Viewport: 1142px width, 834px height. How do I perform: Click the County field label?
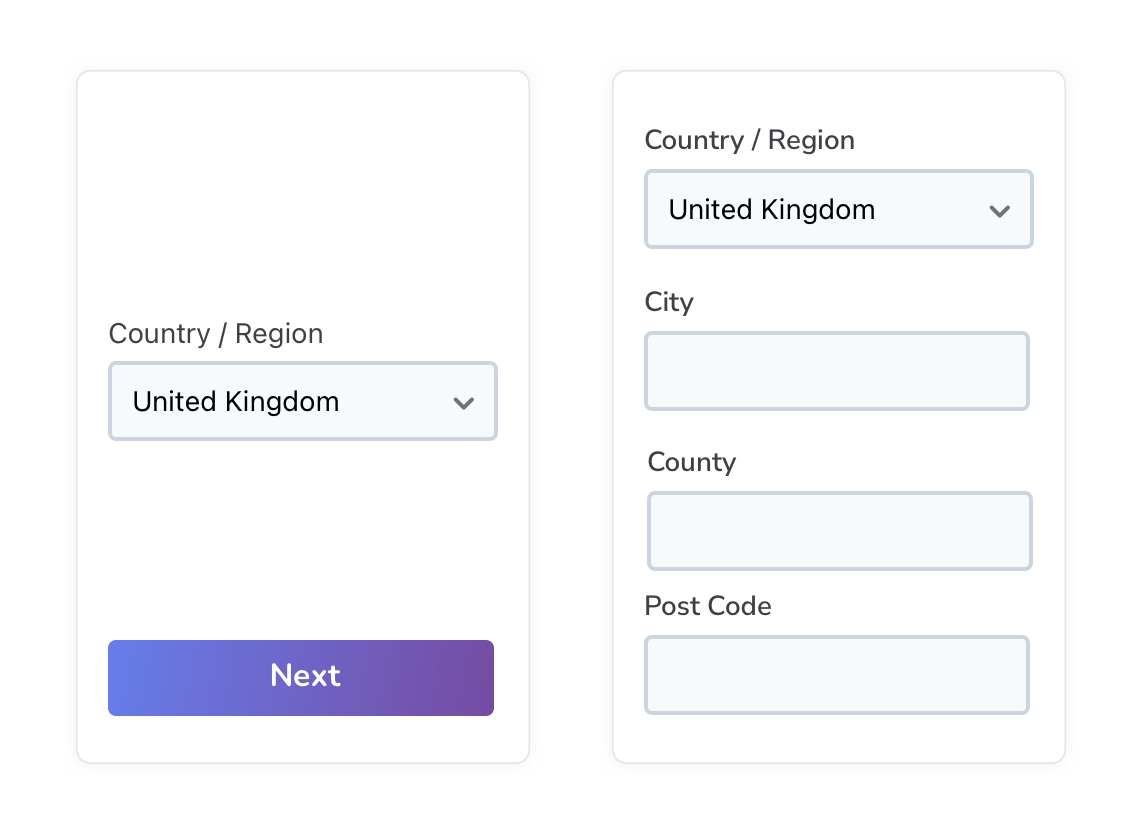click(x=691, y=462)
